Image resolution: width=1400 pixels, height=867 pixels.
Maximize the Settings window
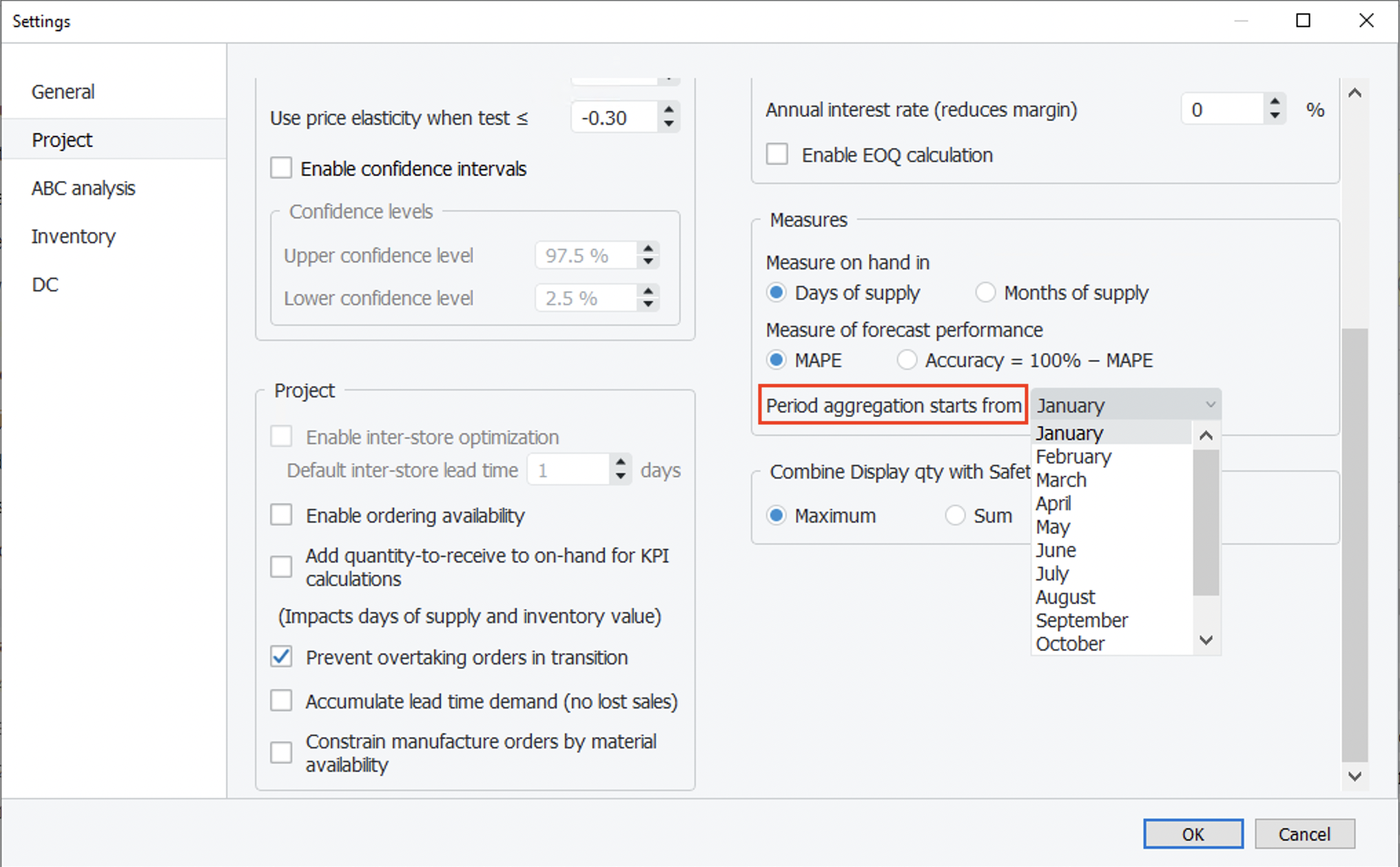[x=1303, y=21]
